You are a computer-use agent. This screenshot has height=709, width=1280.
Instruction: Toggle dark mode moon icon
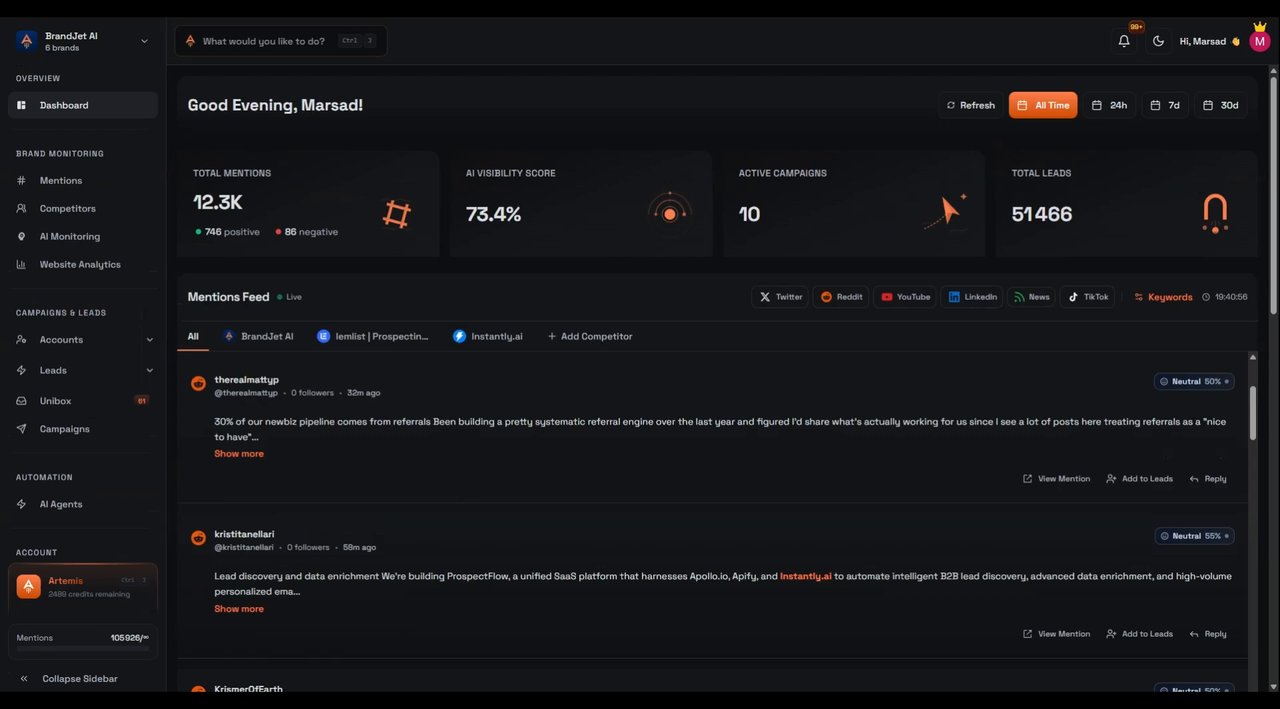pos(1158,41)
